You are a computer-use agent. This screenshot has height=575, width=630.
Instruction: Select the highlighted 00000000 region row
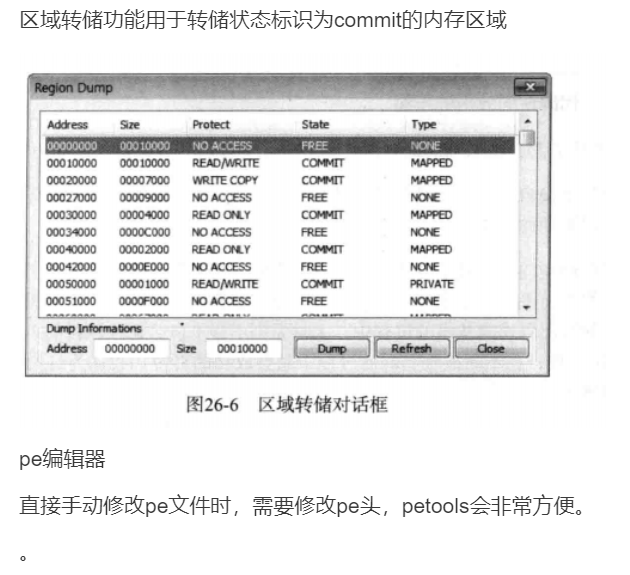click(280, 145)
